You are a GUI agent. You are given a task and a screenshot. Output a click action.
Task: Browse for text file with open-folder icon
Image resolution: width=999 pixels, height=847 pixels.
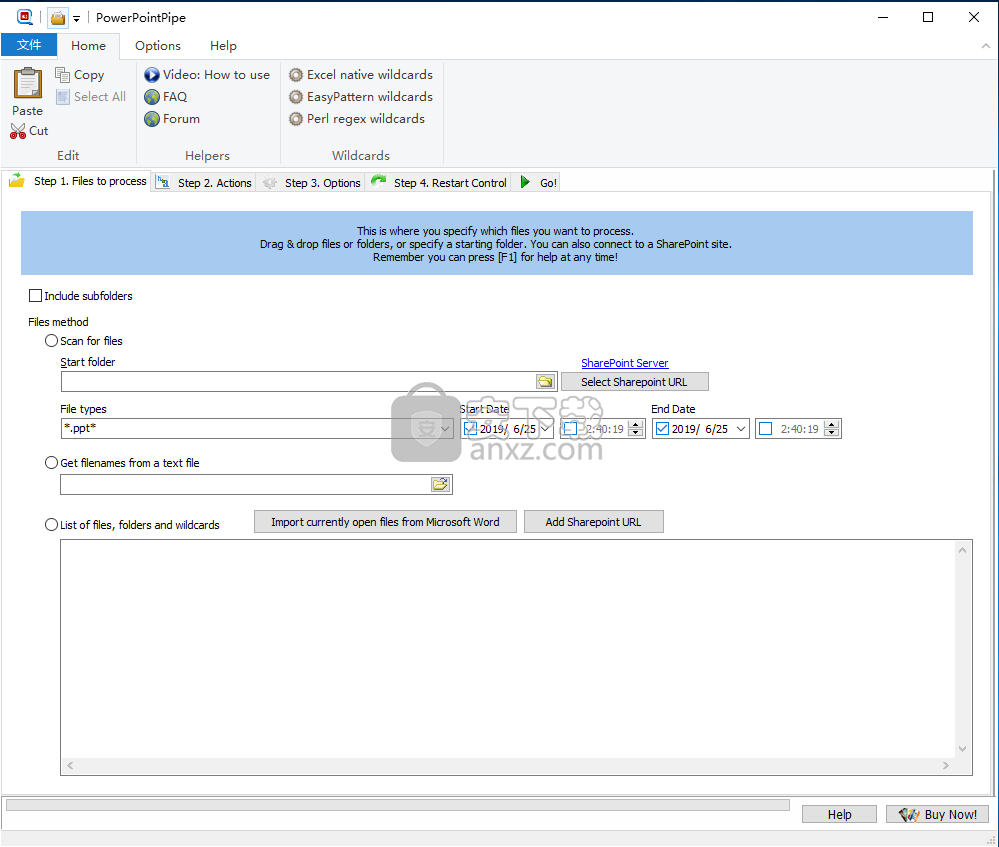coord(440,484)
